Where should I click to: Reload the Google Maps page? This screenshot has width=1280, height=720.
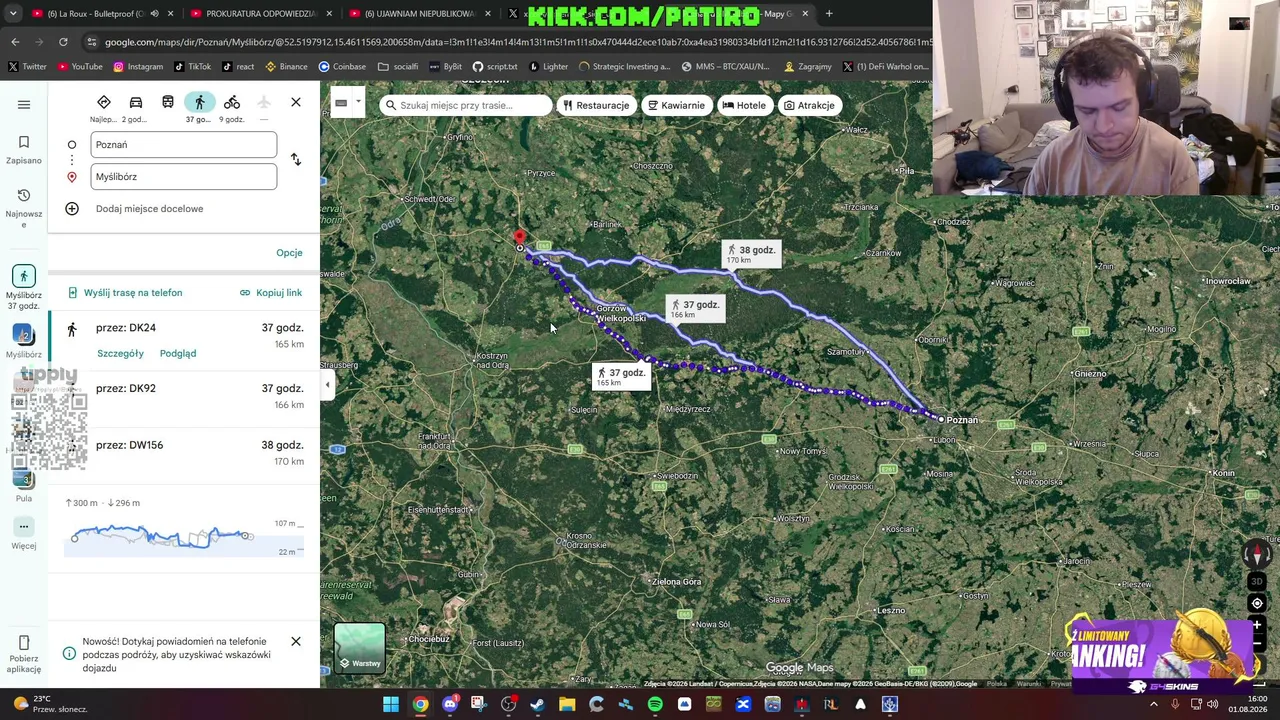[63, 42]
